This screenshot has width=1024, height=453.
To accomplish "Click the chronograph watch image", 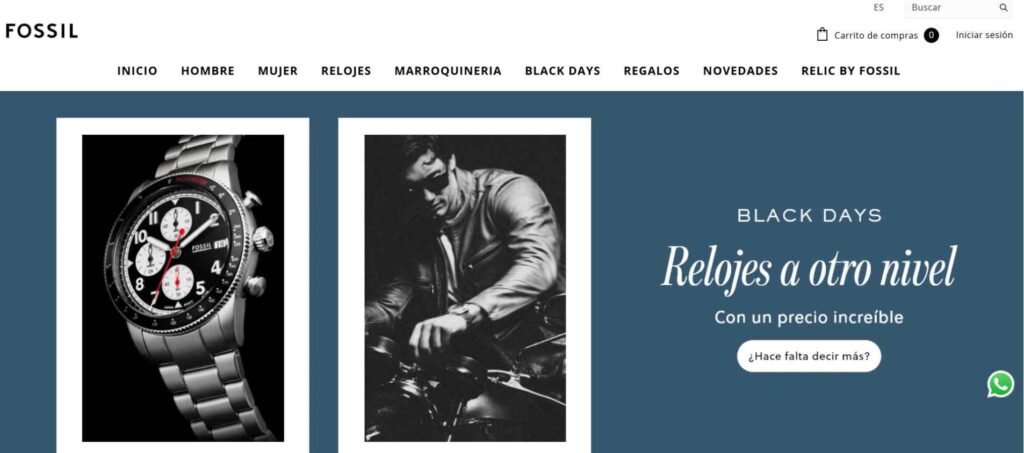I will tap(183, 288).
